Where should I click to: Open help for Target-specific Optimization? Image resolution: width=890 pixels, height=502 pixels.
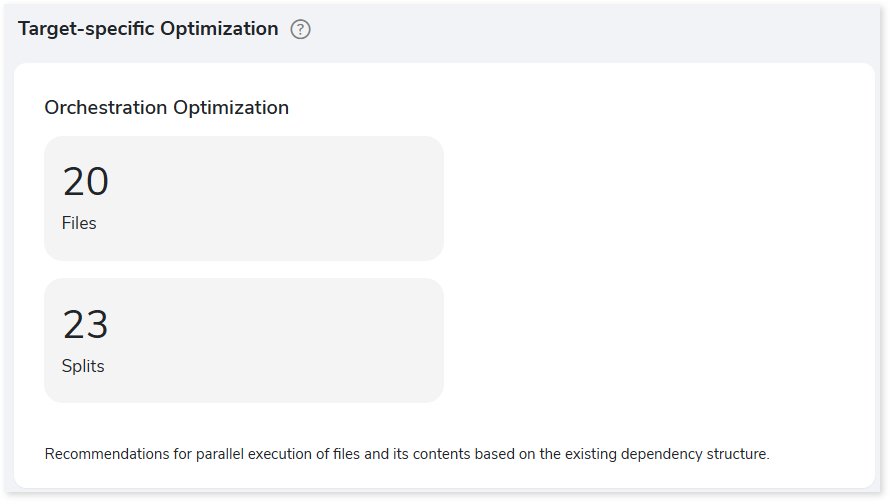(300, 29)
